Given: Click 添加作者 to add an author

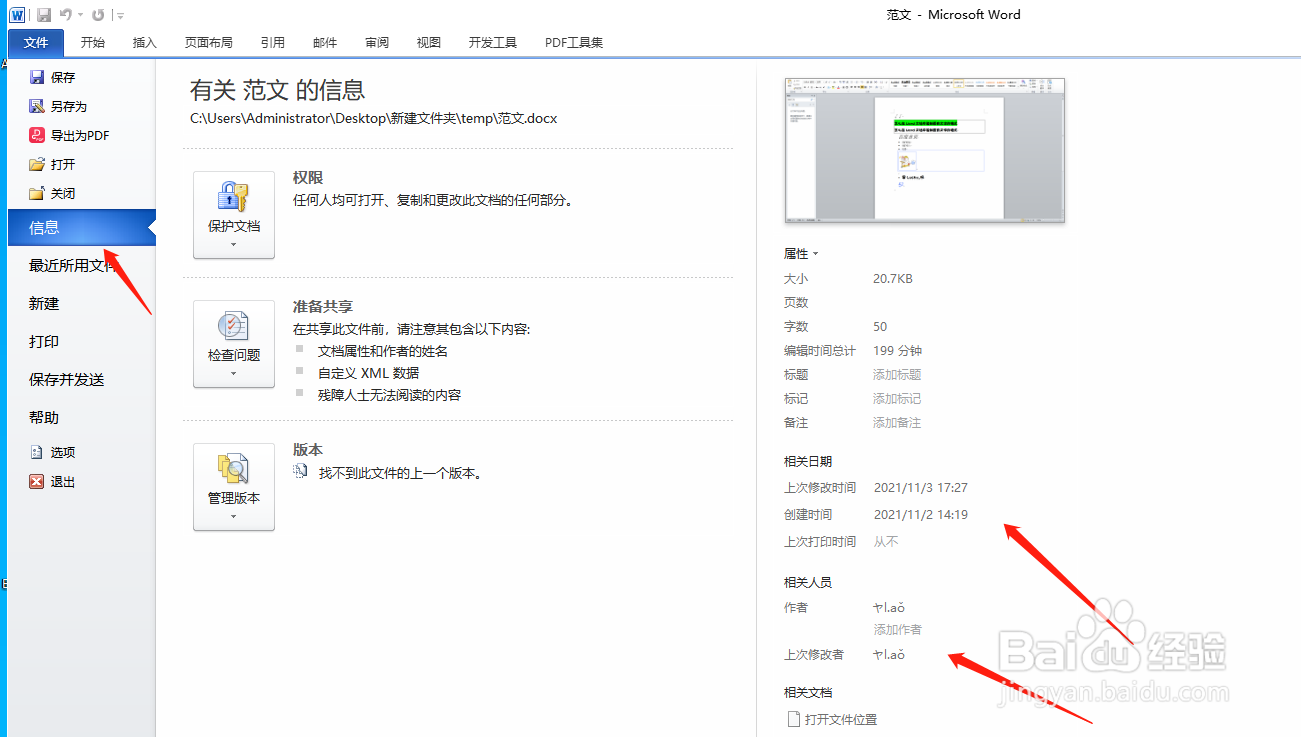Looking at the screenshot, I should 898,630.
